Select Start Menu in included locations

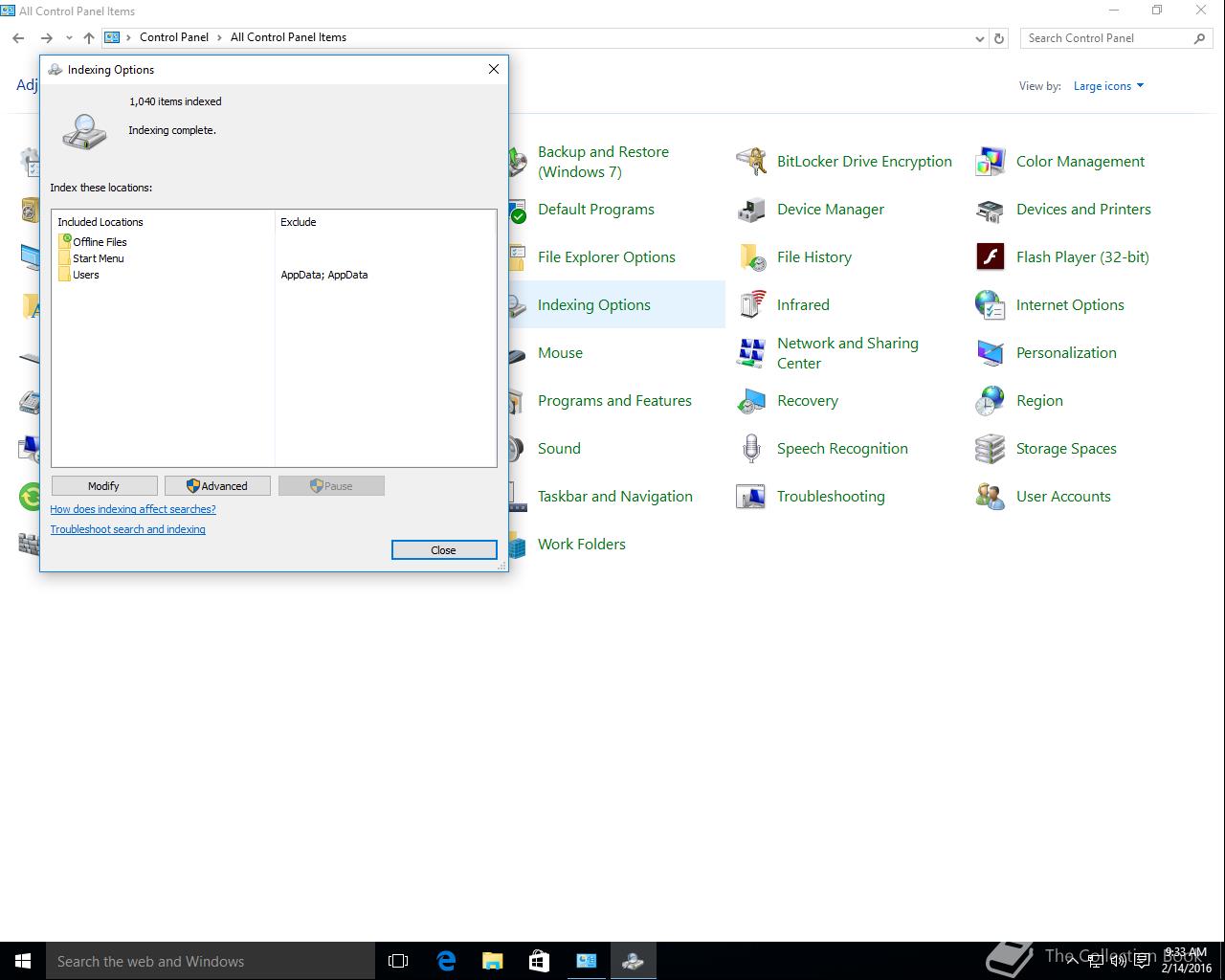coord(91,258)
